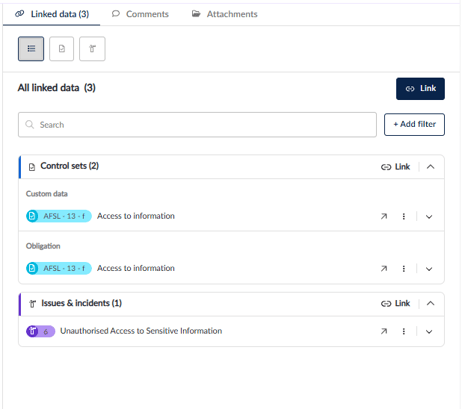The height and width of the screenshot is (409, 462).
Task: Open the more options menu for Custom data item
Action: click(404, 216)
